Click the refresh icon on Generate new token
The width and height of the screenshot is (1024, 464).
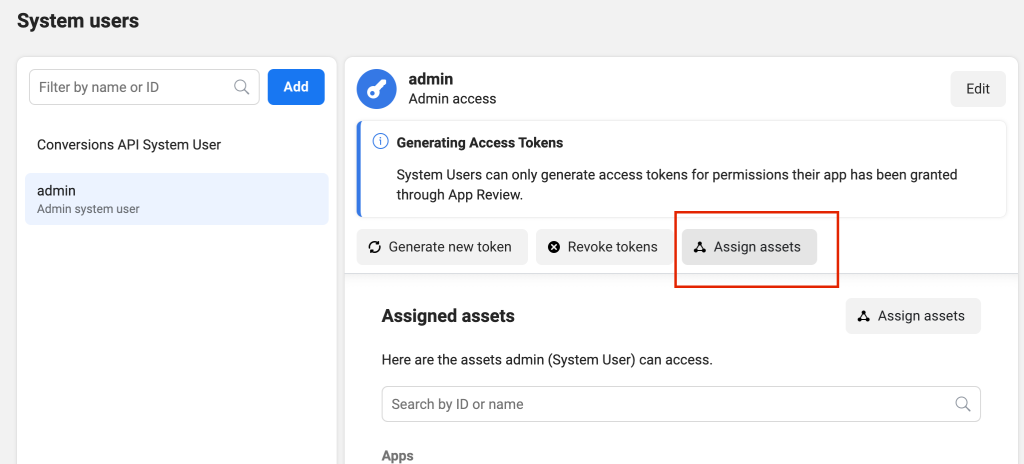tap(375, 247)
